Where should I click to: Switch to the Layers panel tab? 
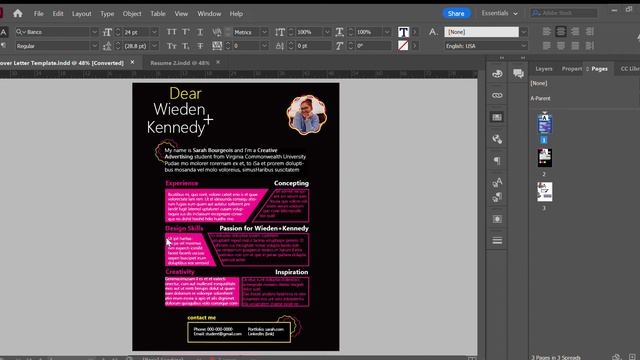click(x=544, y=69)
